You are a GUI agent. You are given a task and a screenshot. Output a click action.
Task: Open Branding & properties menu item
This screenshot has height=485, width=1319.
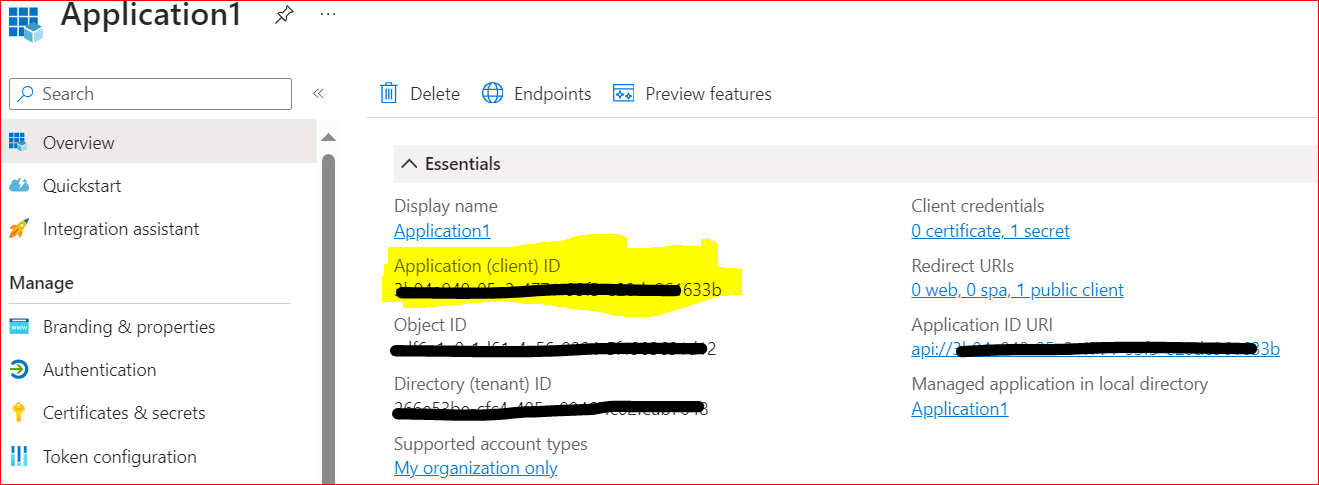[x=128, y=327]
